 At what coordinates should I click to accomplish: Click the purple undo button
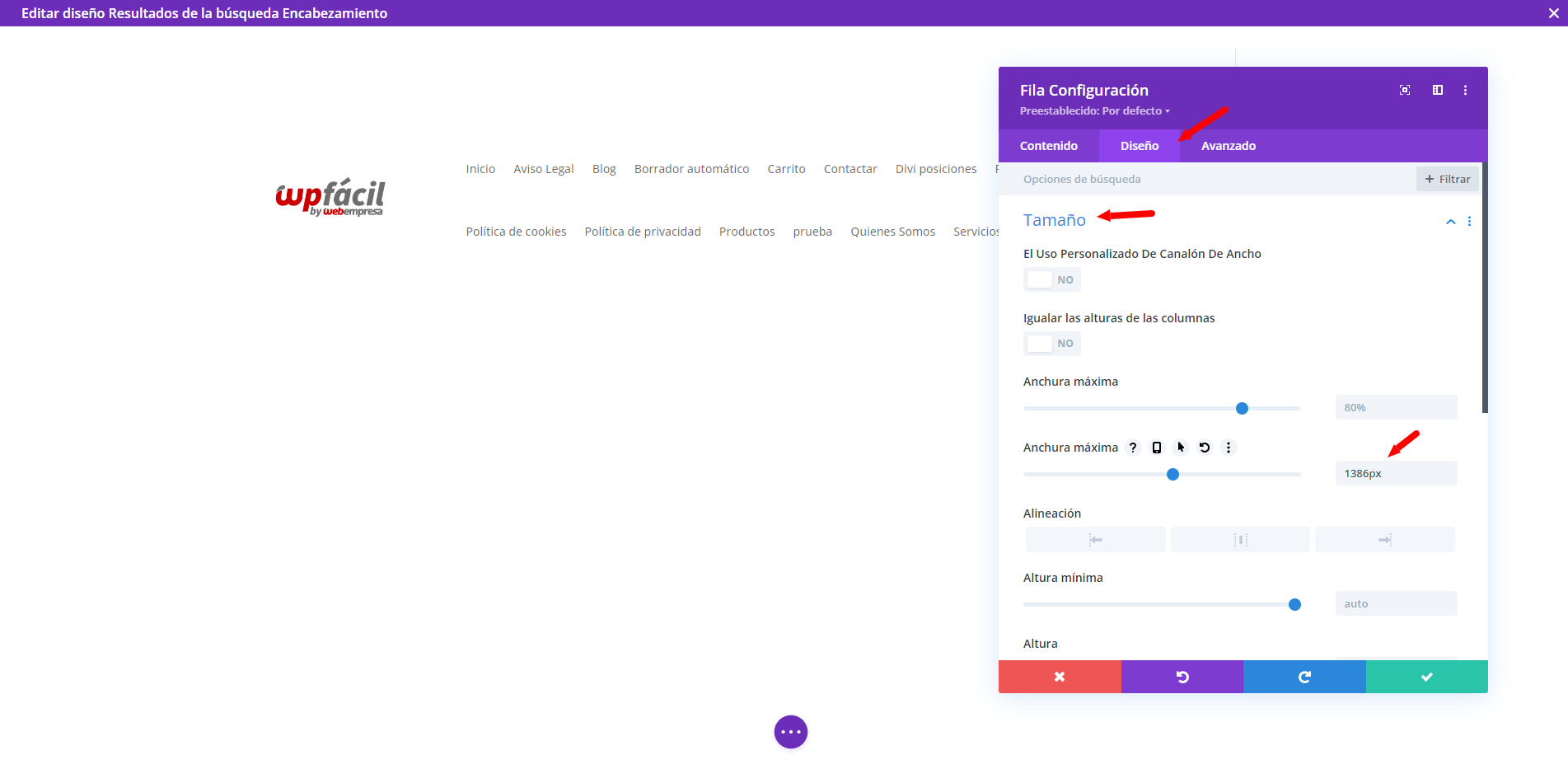pyautogui.click(x=1182, y=677)
